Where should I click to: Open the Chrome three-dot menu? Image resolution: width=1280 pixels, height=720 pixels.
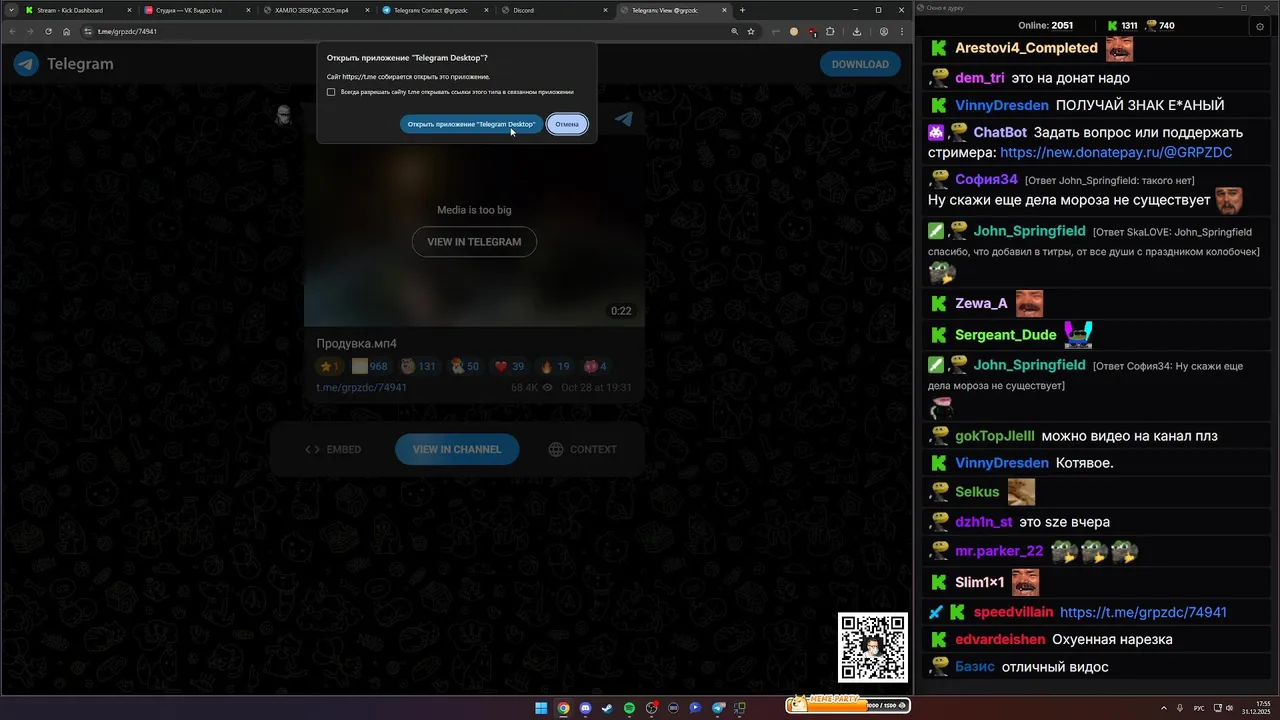pyautogui.click(x=901, y=31)
